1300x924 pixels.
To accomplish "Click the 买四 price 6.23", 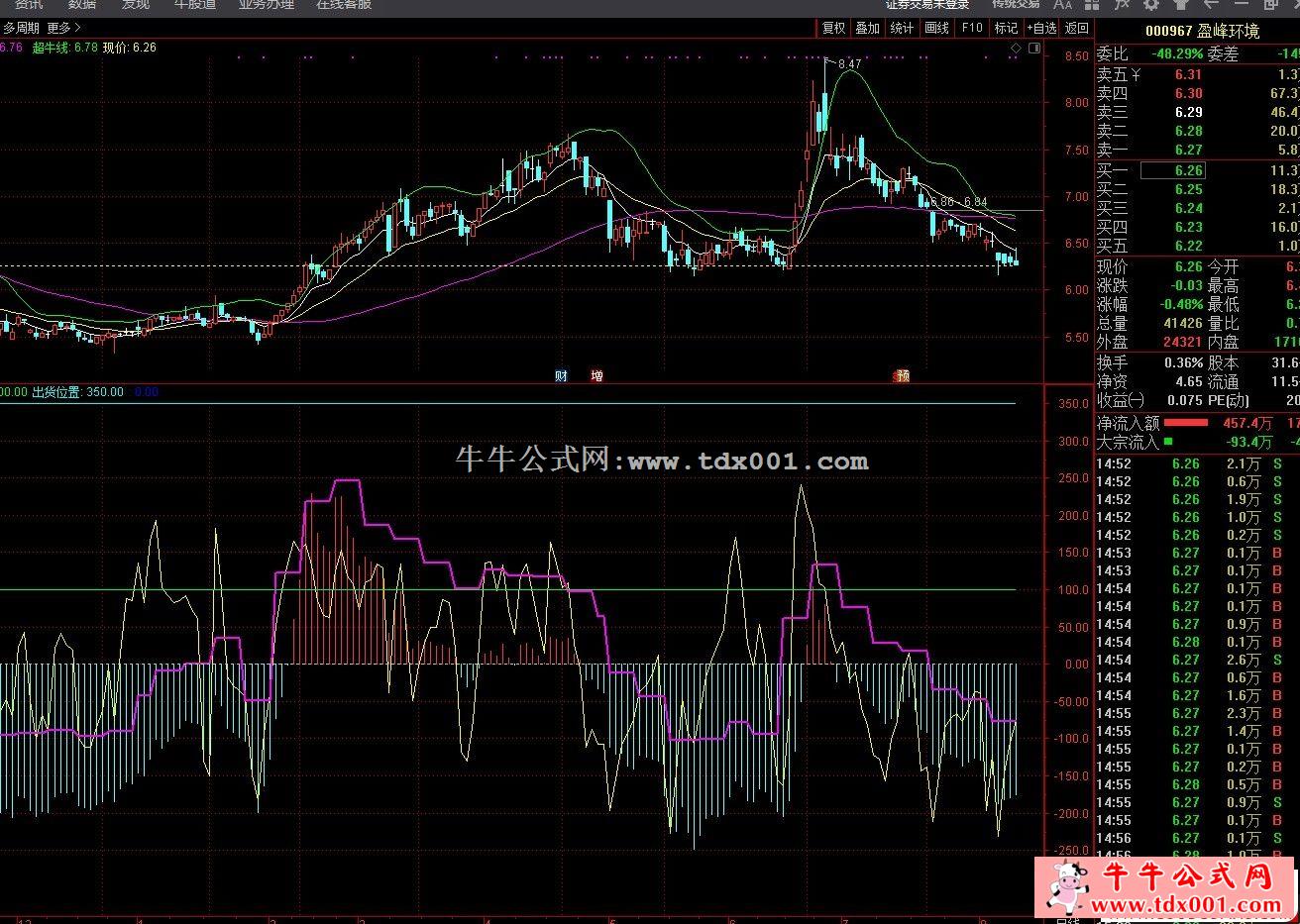I will pos(1189,227).
